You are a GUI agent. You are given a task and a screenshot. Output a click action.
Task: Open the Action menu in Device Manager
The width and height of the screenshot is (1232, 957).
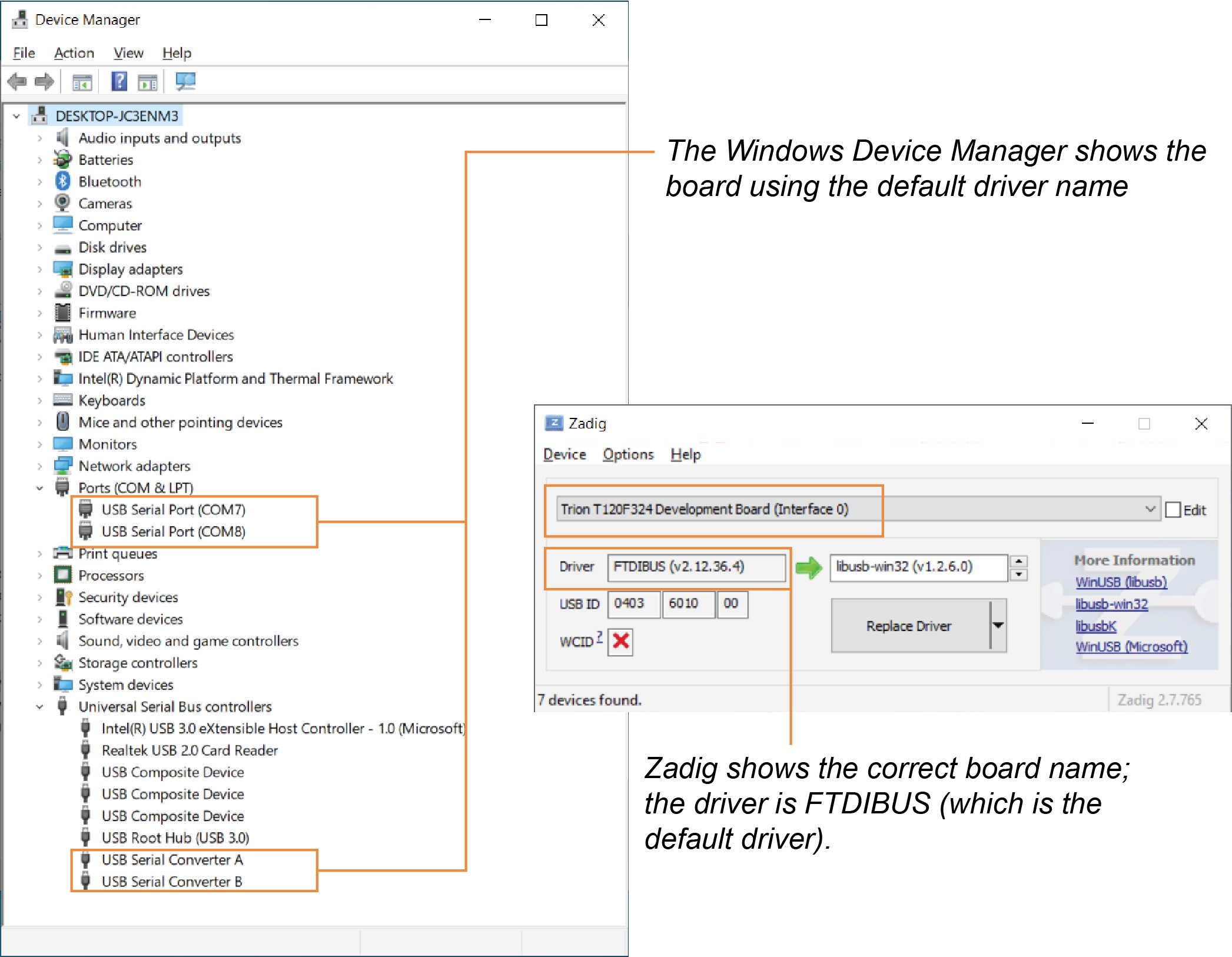tap(74, 53)
